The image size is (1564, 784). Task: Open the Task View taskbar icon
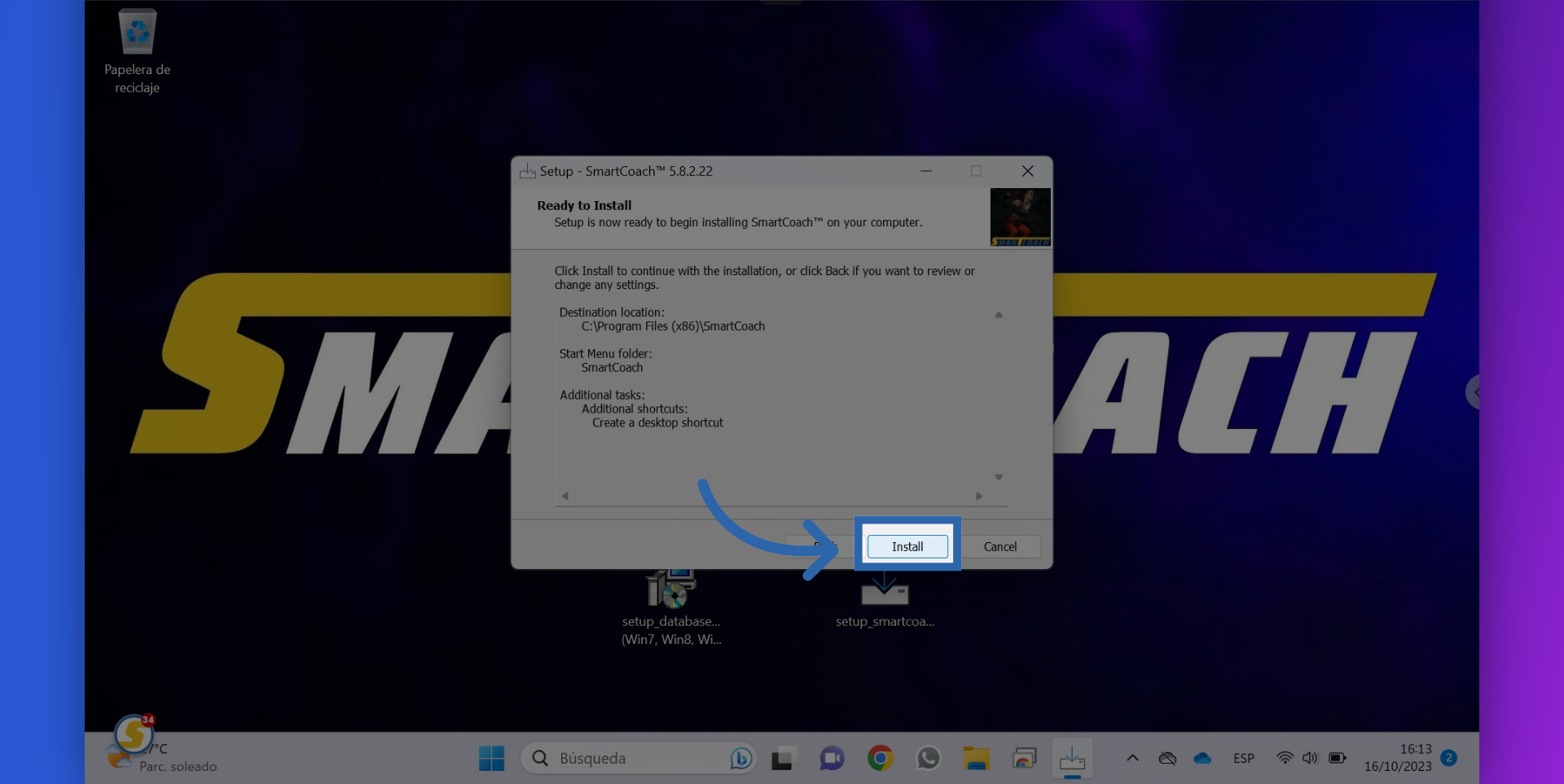(x=782, y=758)
